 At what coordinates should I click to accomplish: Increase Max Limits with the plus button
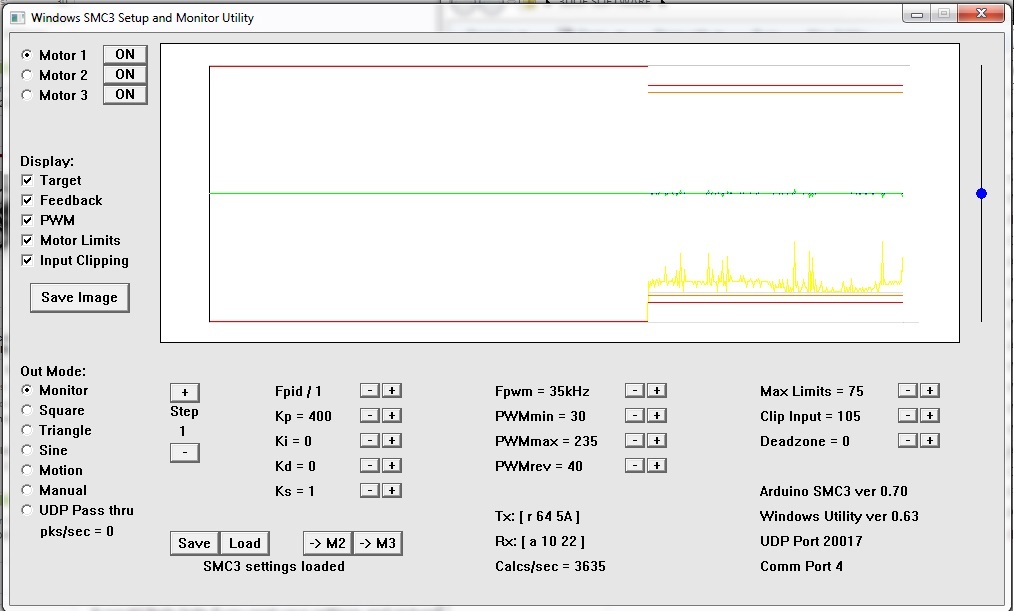pos(930,391)
